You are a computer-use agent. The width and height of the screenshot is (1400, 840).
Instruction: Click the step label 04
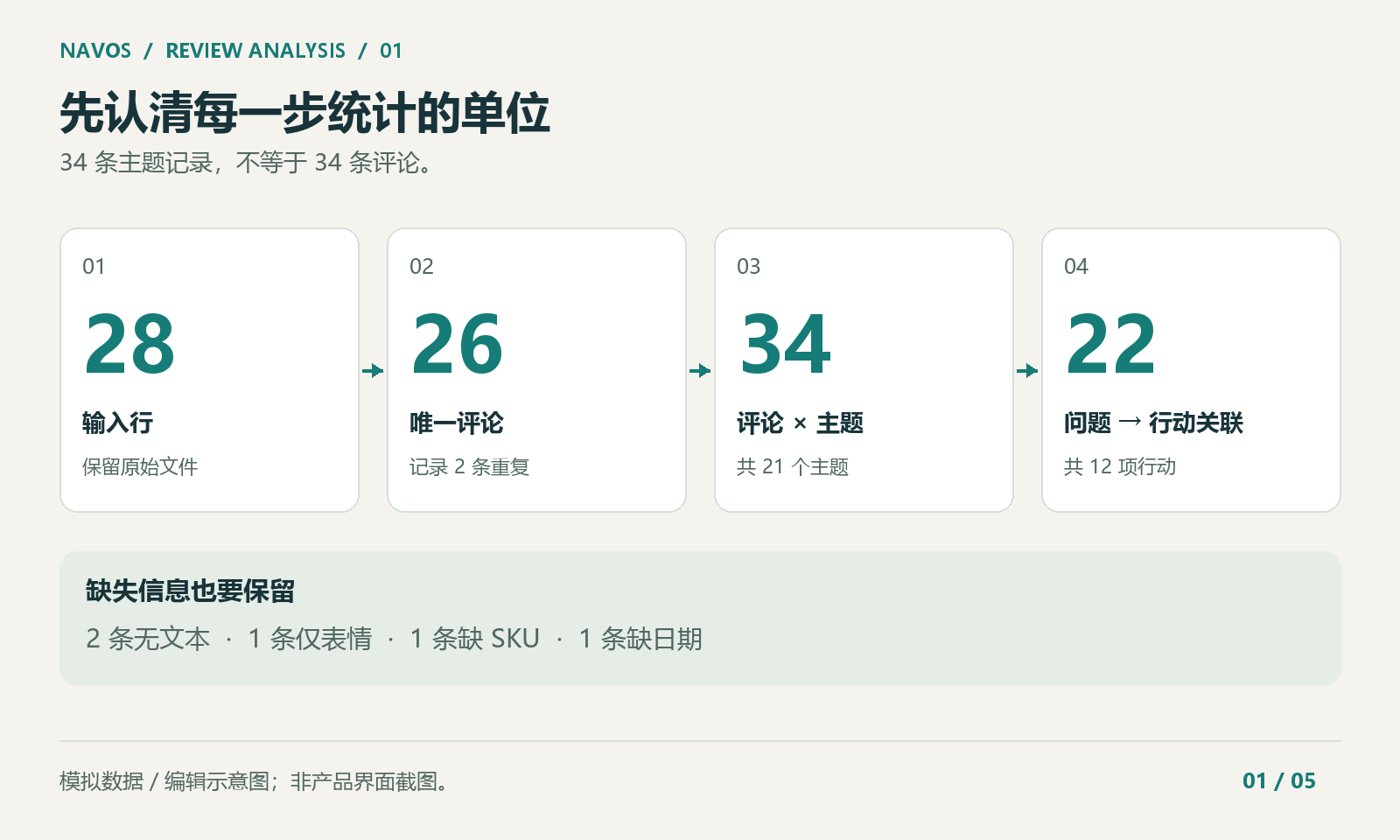[x=1075, y=267]
